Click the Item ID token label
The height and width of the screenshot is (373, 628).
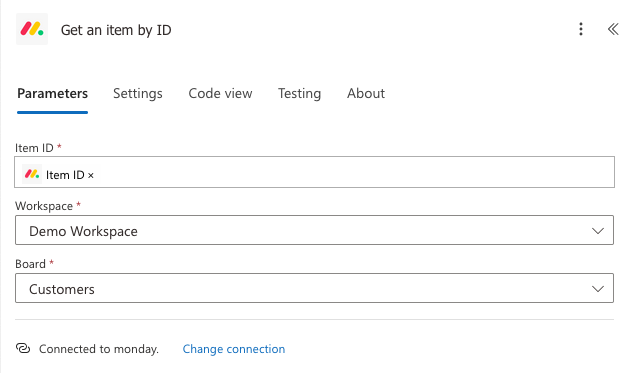pyautogui.click(x=65, y=175)
